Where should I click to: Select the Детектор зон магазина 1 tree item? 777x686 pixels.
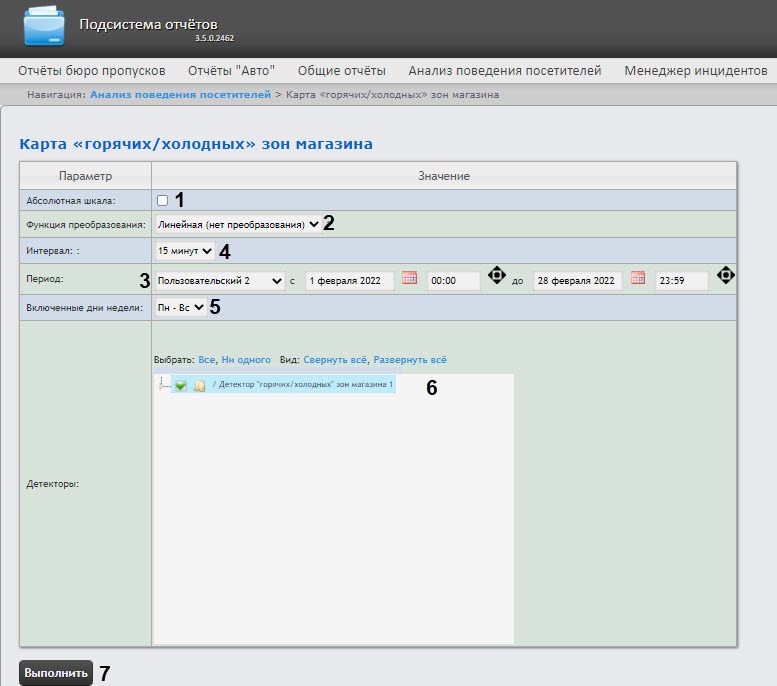point(304,384)
